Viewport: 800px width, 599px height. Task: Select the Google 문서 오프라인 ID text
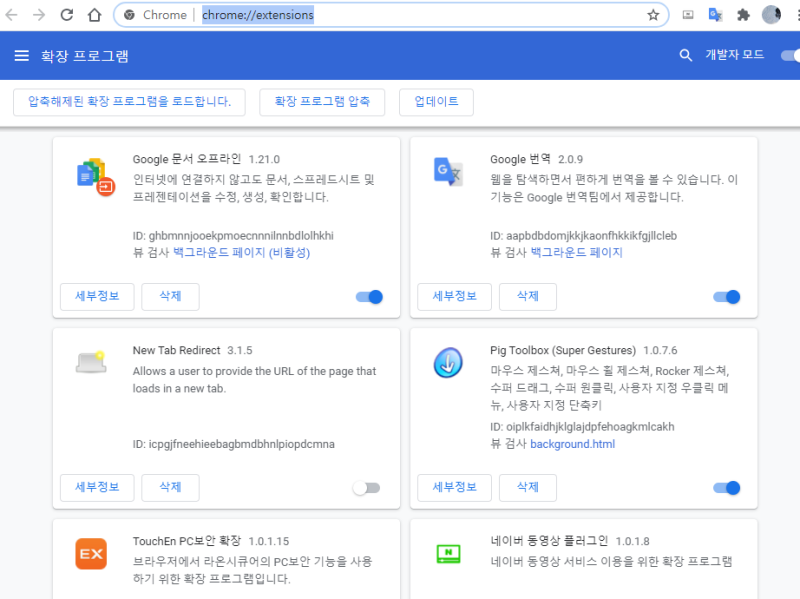coord(233,236)
